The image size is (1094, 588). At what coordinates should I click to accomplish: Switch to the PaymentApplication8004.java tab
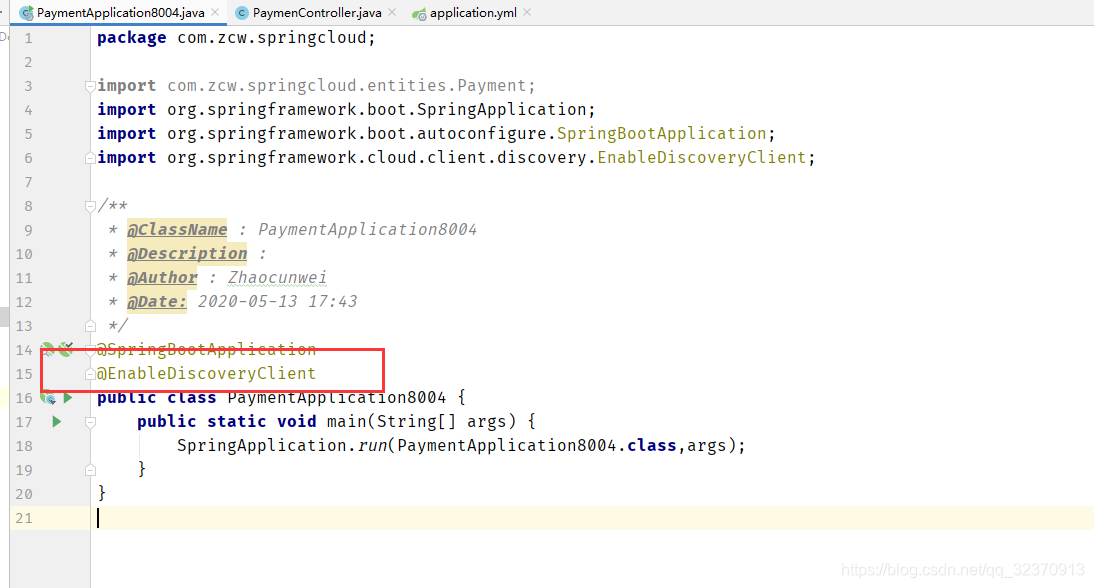120,13
